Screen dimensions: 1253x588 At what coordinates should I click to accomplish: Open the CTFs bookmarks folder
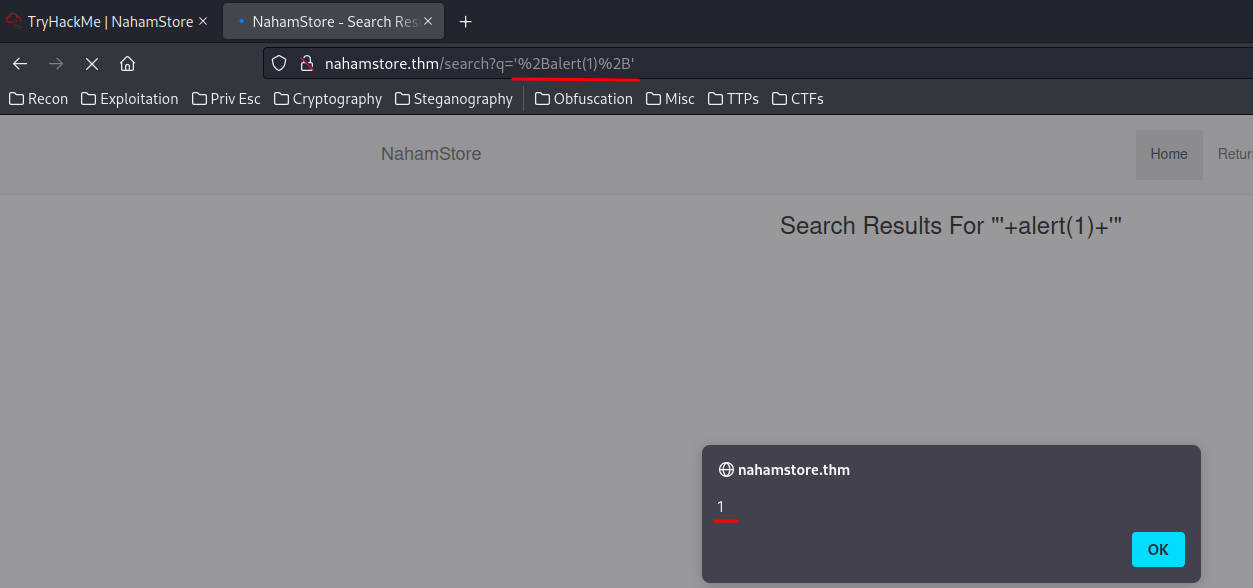coord(798,99)
